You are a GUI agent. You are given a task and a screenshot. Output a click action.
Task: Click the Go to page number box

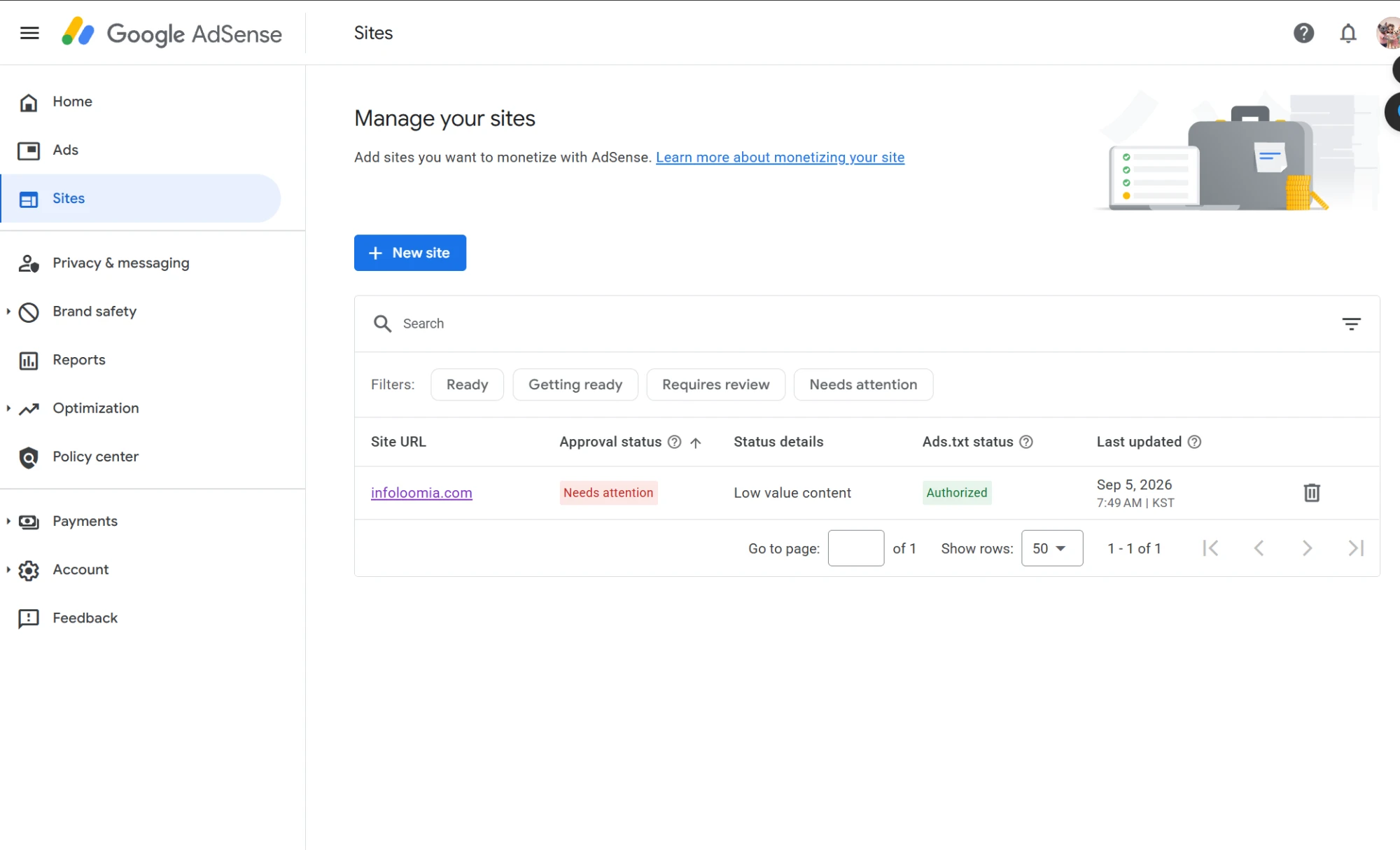point(856,548)
